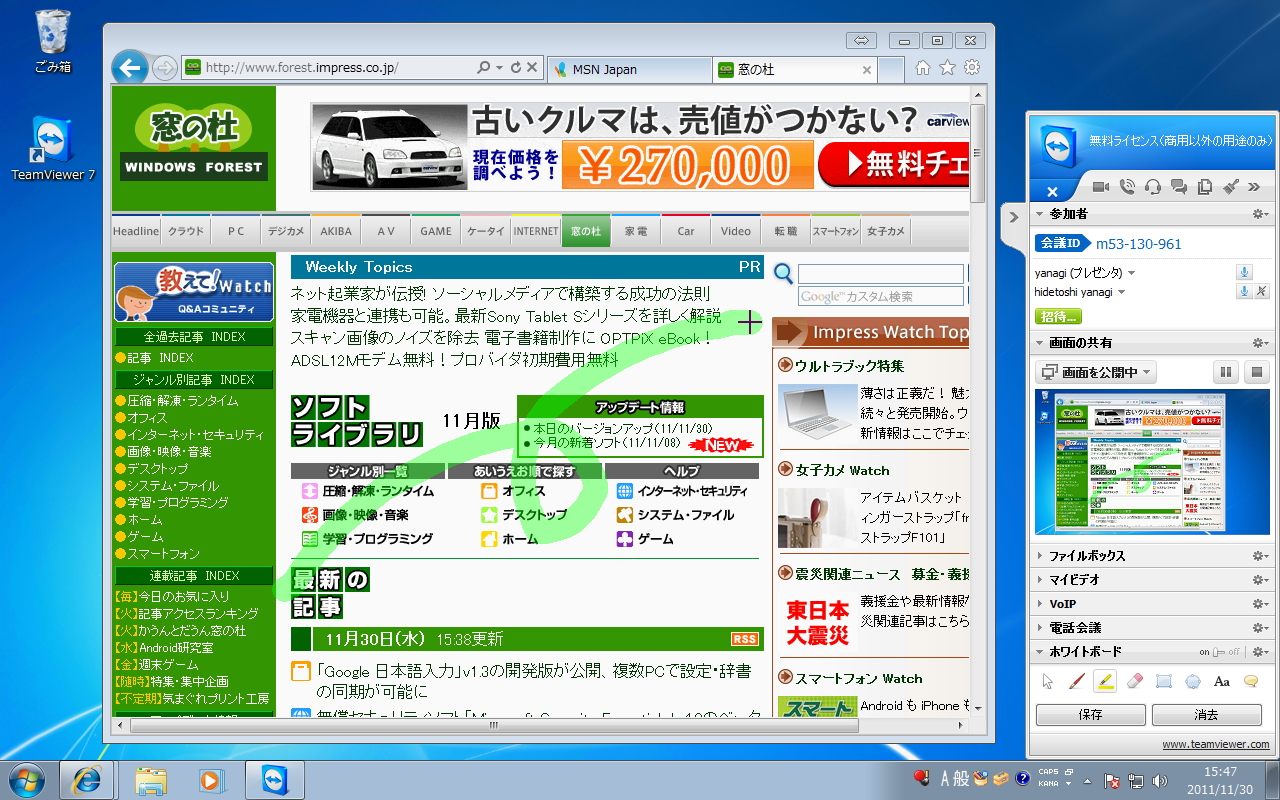
Task: Click the browser back arrow button
Action: [x=129, y=67]
